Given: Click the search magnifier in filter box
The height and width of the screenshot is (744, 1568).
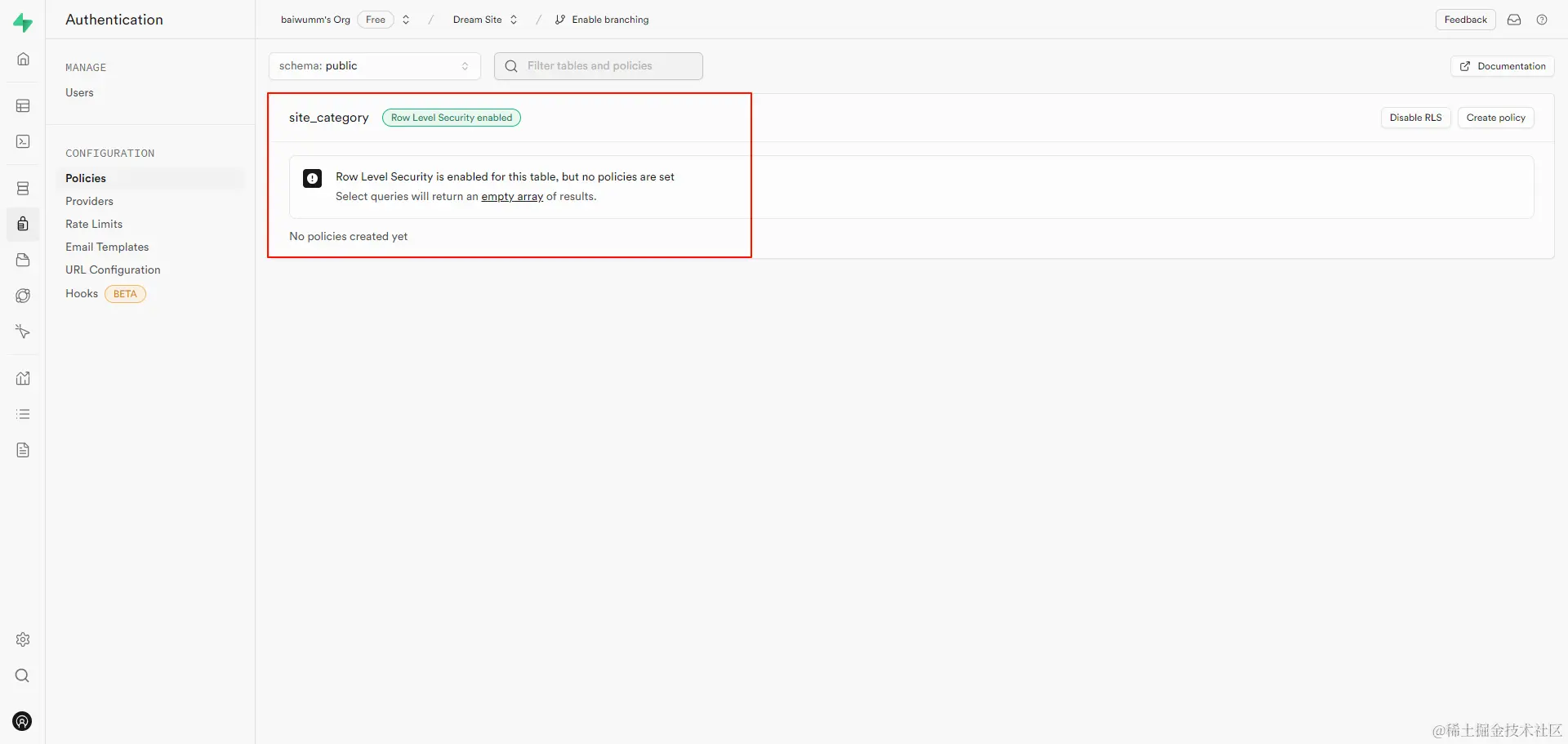Looking at the screenshot, I should pyautogui.click(x=511, y=66).
